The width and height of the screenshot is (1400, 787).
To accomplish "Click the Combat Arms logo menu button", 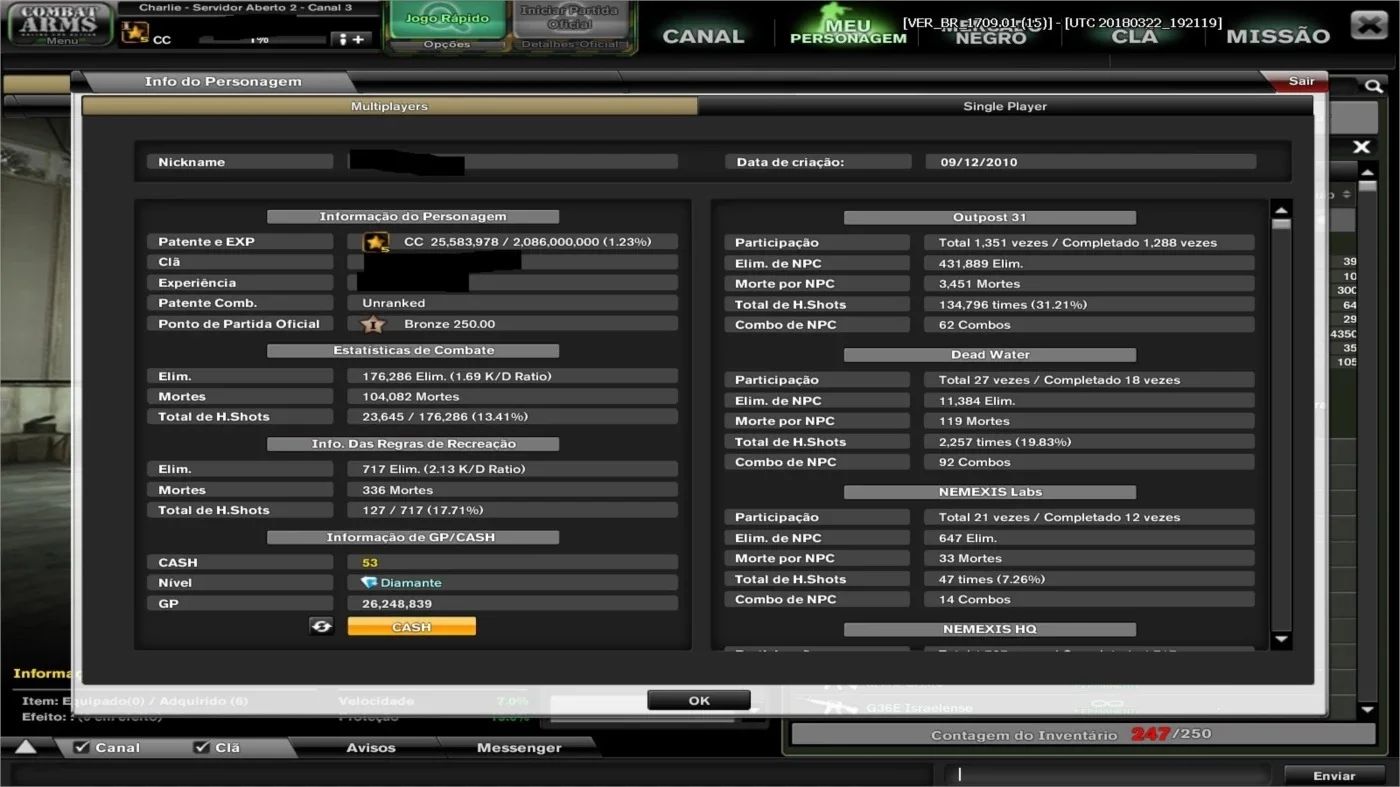I will click(60, 24).
